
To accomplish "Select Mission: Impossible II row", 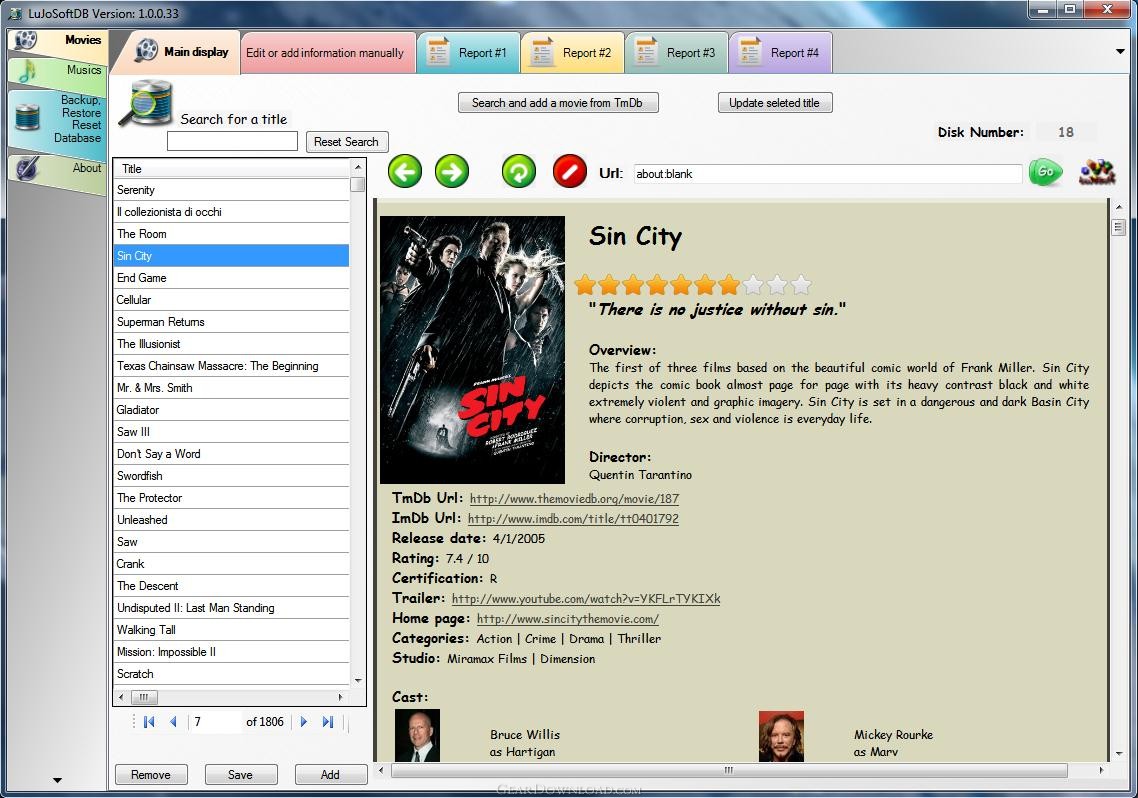I will (232, 651).
